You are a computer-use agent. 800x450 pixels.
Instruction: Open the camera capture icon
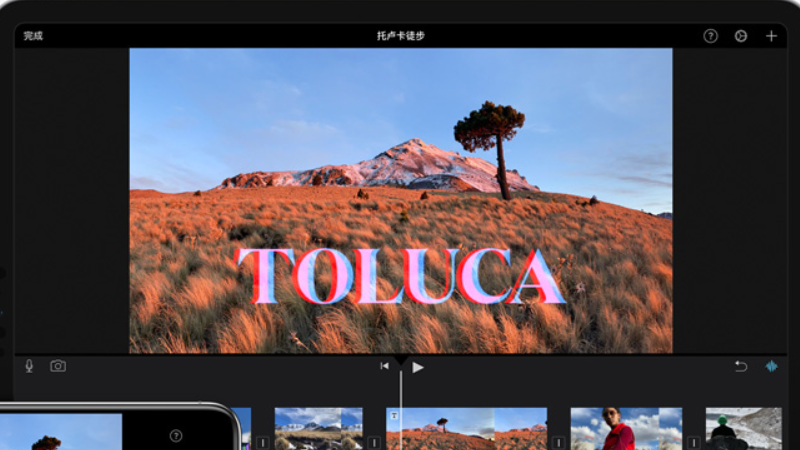click(x=58, y=366)
